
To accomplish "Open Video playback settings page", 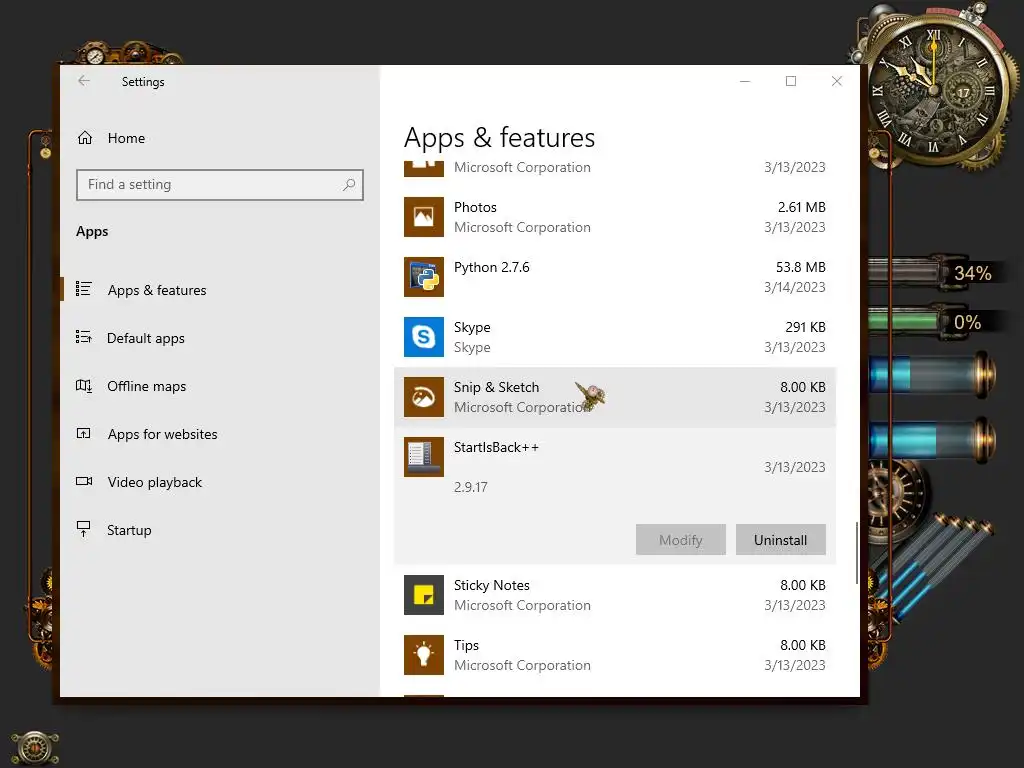I will (x=155, y=482).
